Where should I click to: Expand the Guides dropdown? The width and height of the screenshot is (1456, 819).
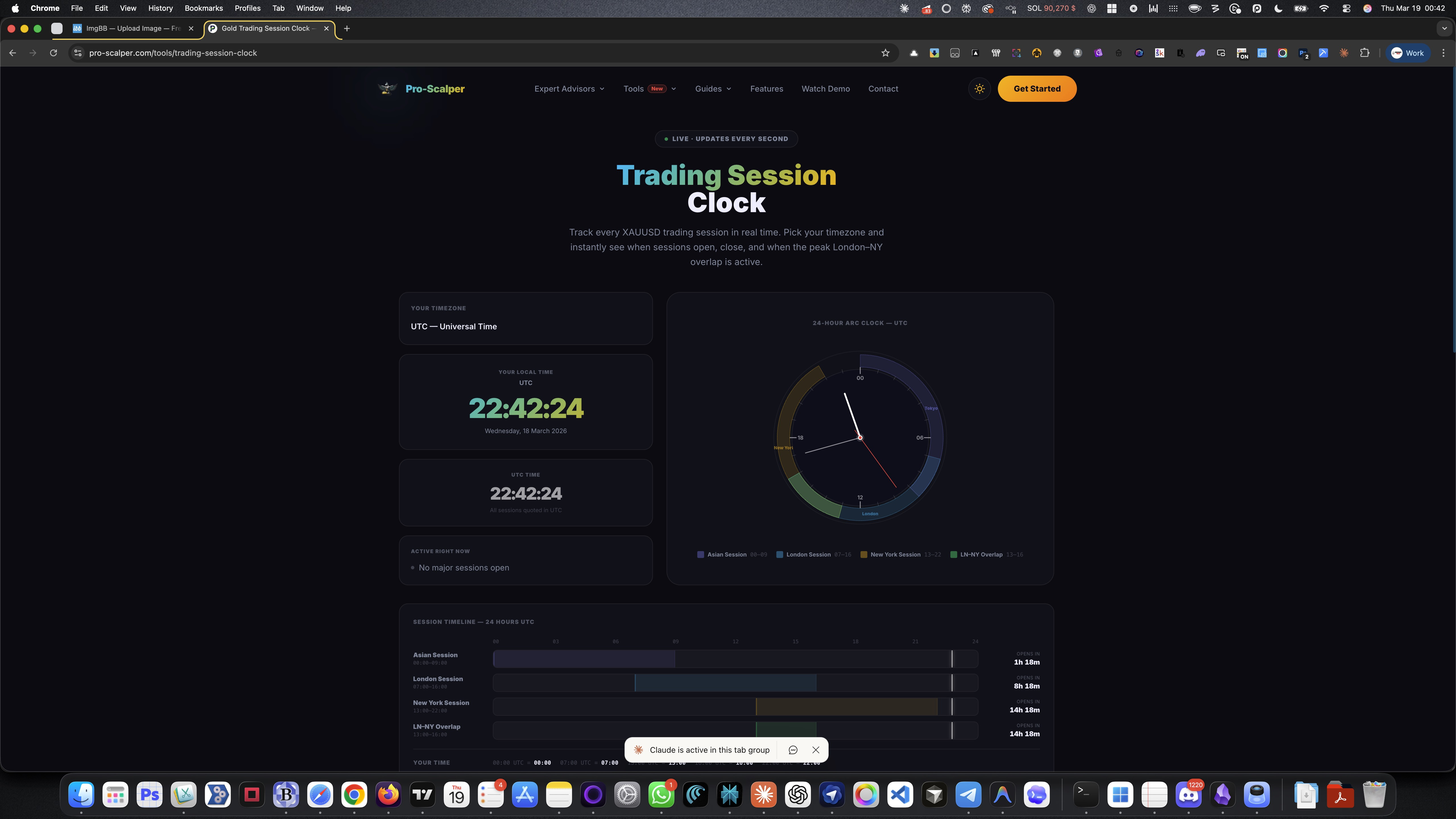click(713, 89)
